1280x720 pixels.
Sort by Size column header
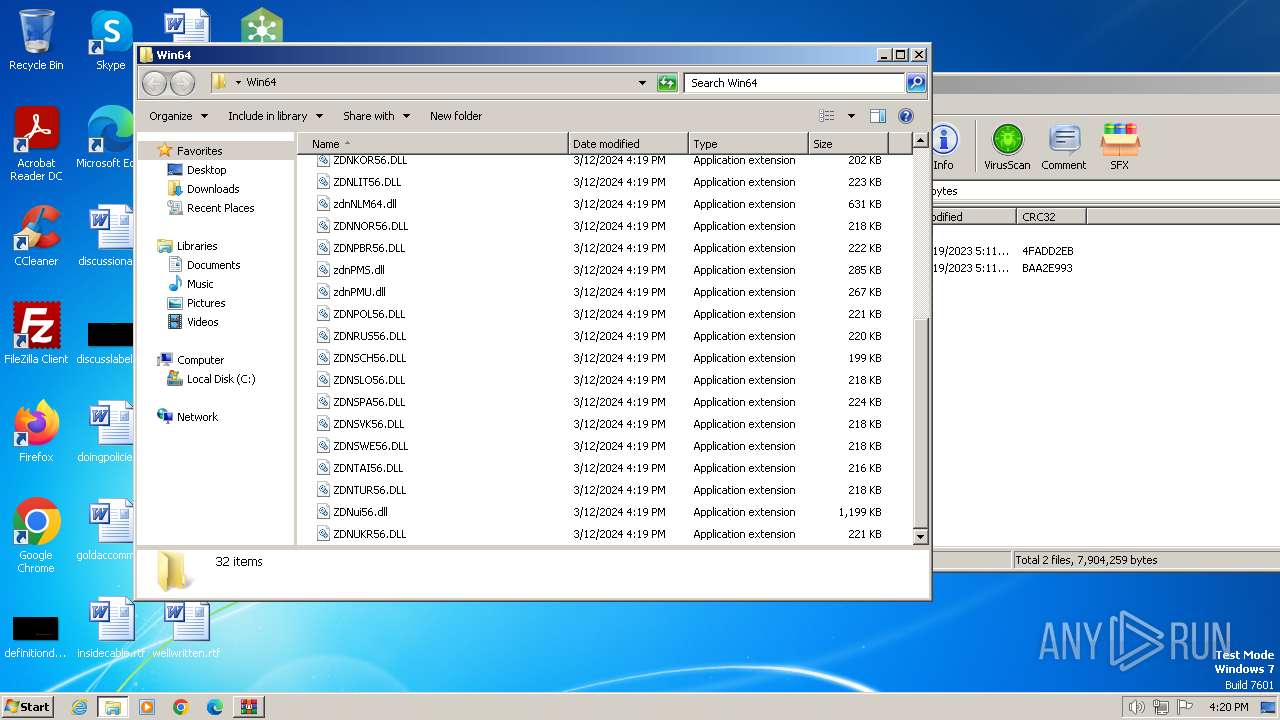847,144
